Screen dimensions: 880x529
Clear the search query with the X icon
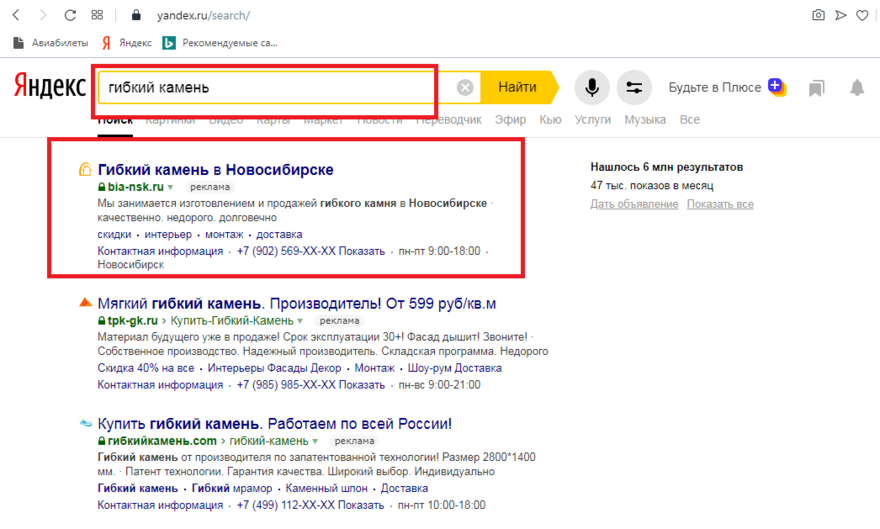click(x=465, y=88)
